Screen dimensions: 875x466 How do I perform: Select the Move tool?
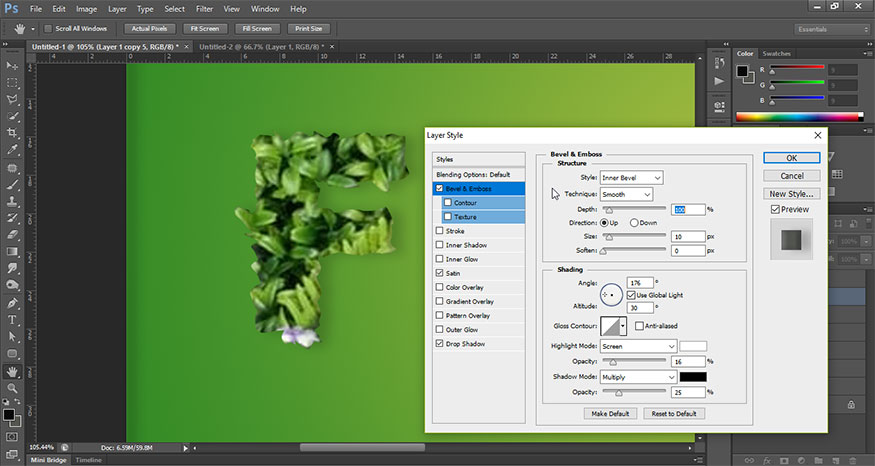[x=13, y=65]
